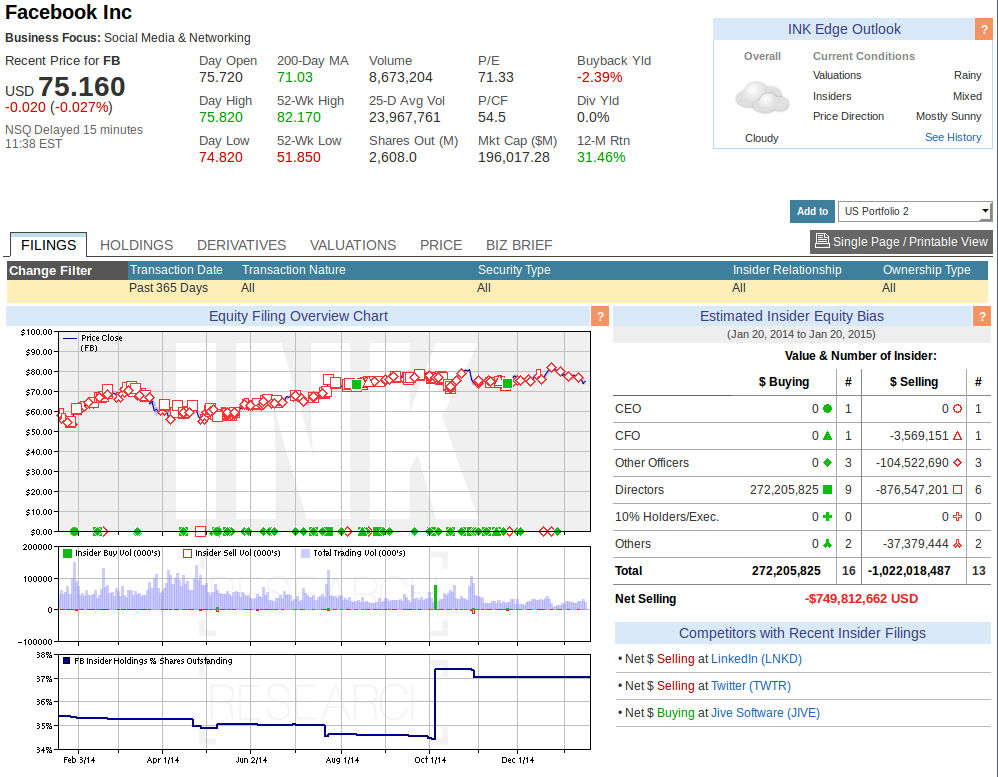Click 10% Holders buying green plus icon
The height and width of the screenshot is (777, 998).
point(827,517)
